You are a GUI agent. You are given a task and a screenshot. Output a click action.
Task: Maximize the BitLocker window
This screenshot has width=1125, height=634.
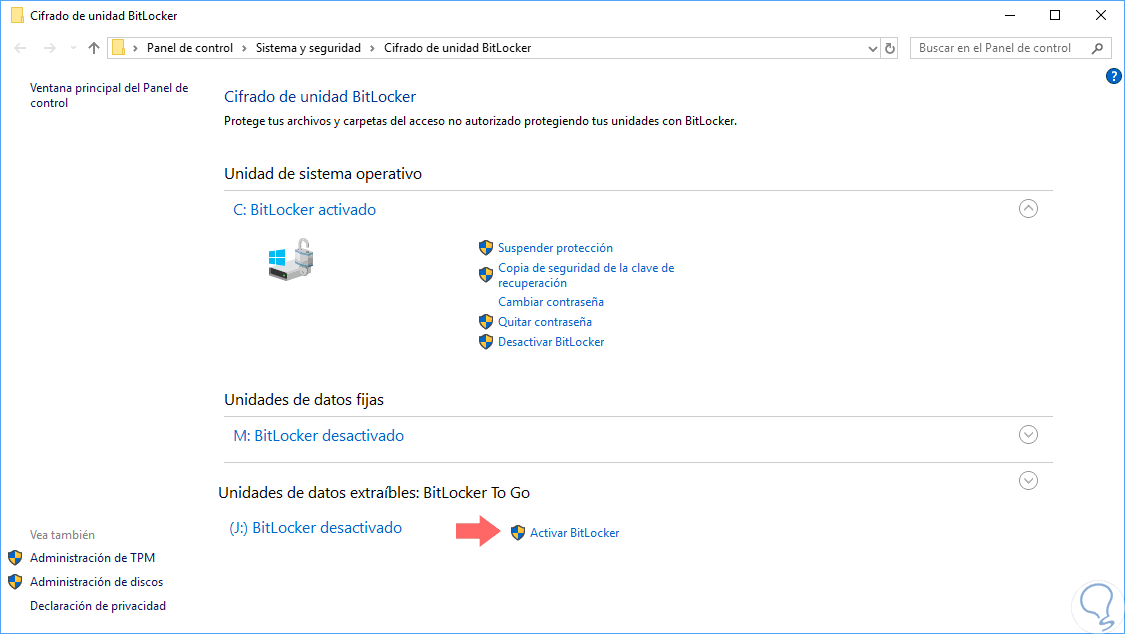pyautogui.click(x=1055, y=15)
